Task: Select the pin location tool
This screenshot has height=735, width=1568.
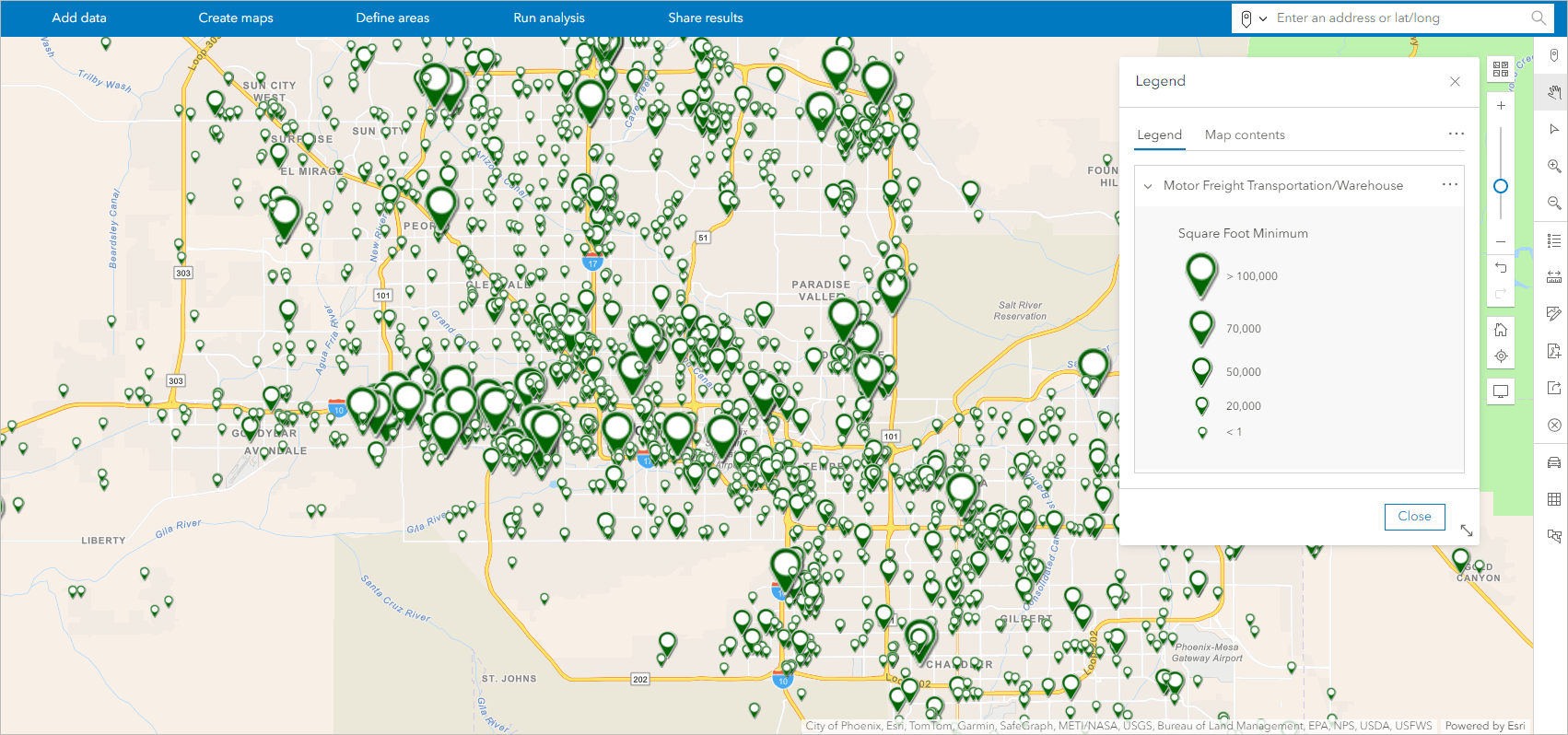Action: tap(1554, 55)
